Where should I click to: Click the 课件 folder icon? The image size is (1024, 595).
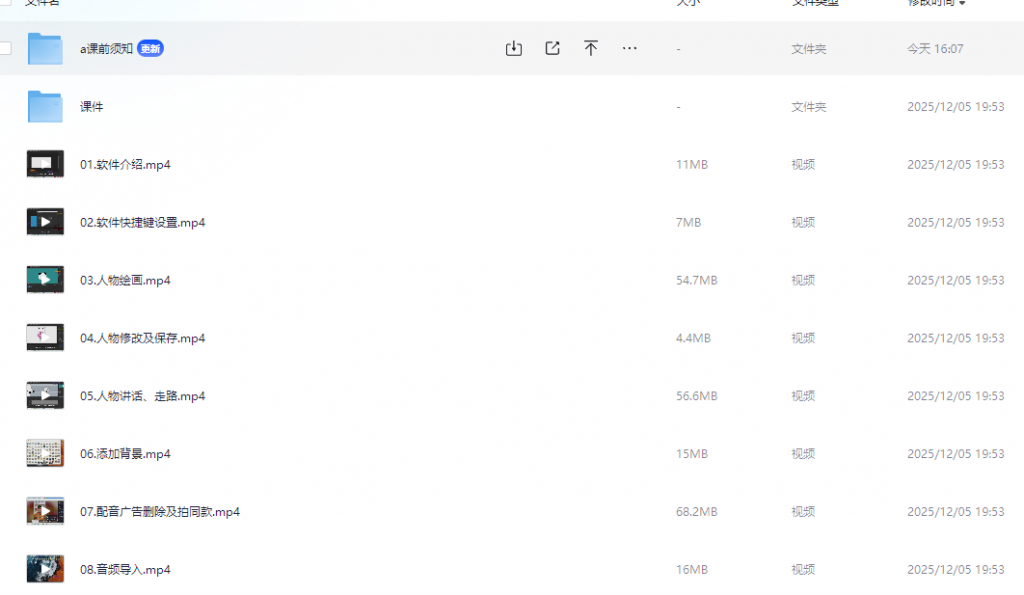click(x=45, y=106)
